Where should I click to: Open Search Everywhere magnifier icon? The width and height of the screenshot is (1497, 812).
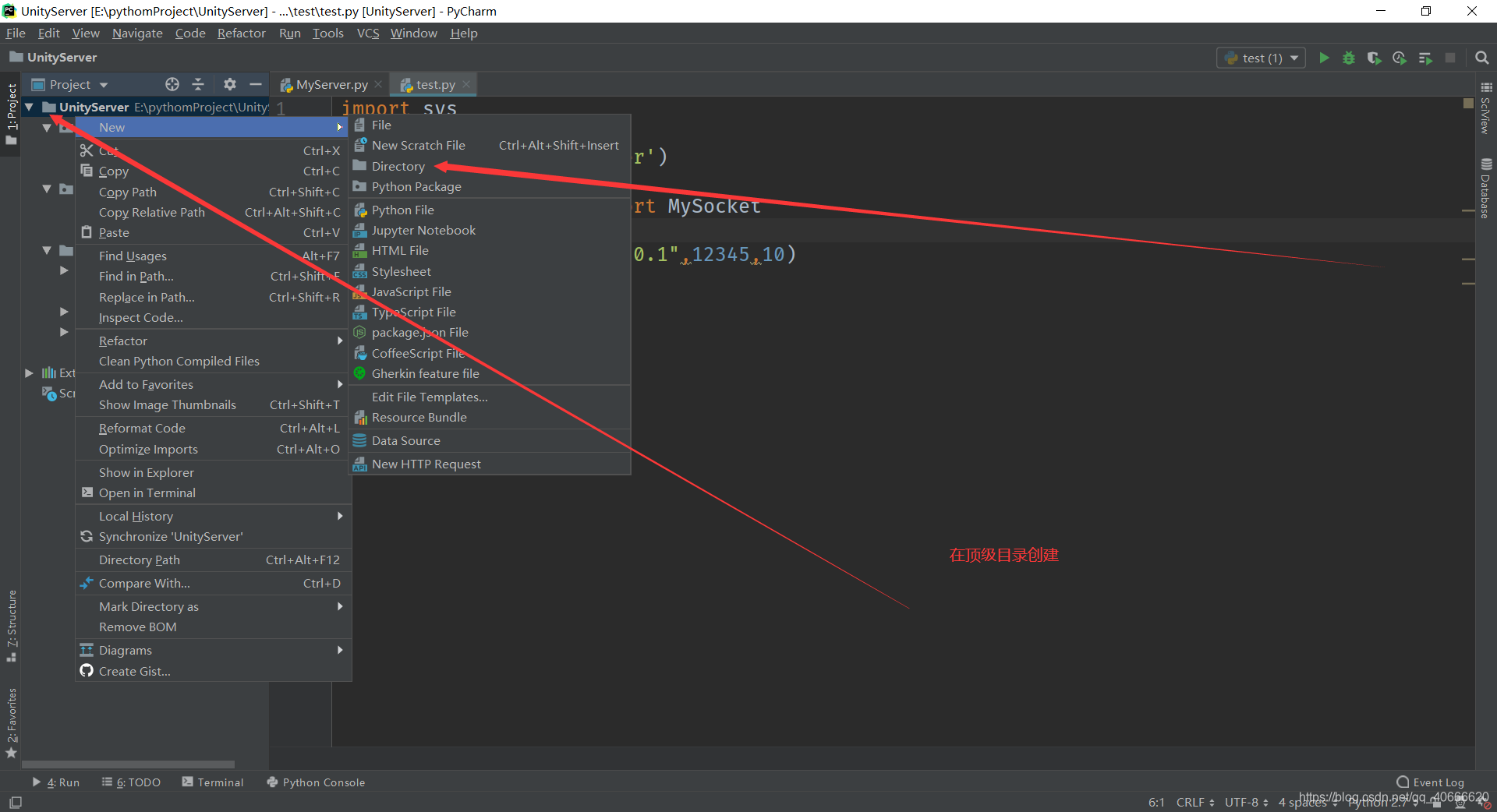click(1482, 58)
